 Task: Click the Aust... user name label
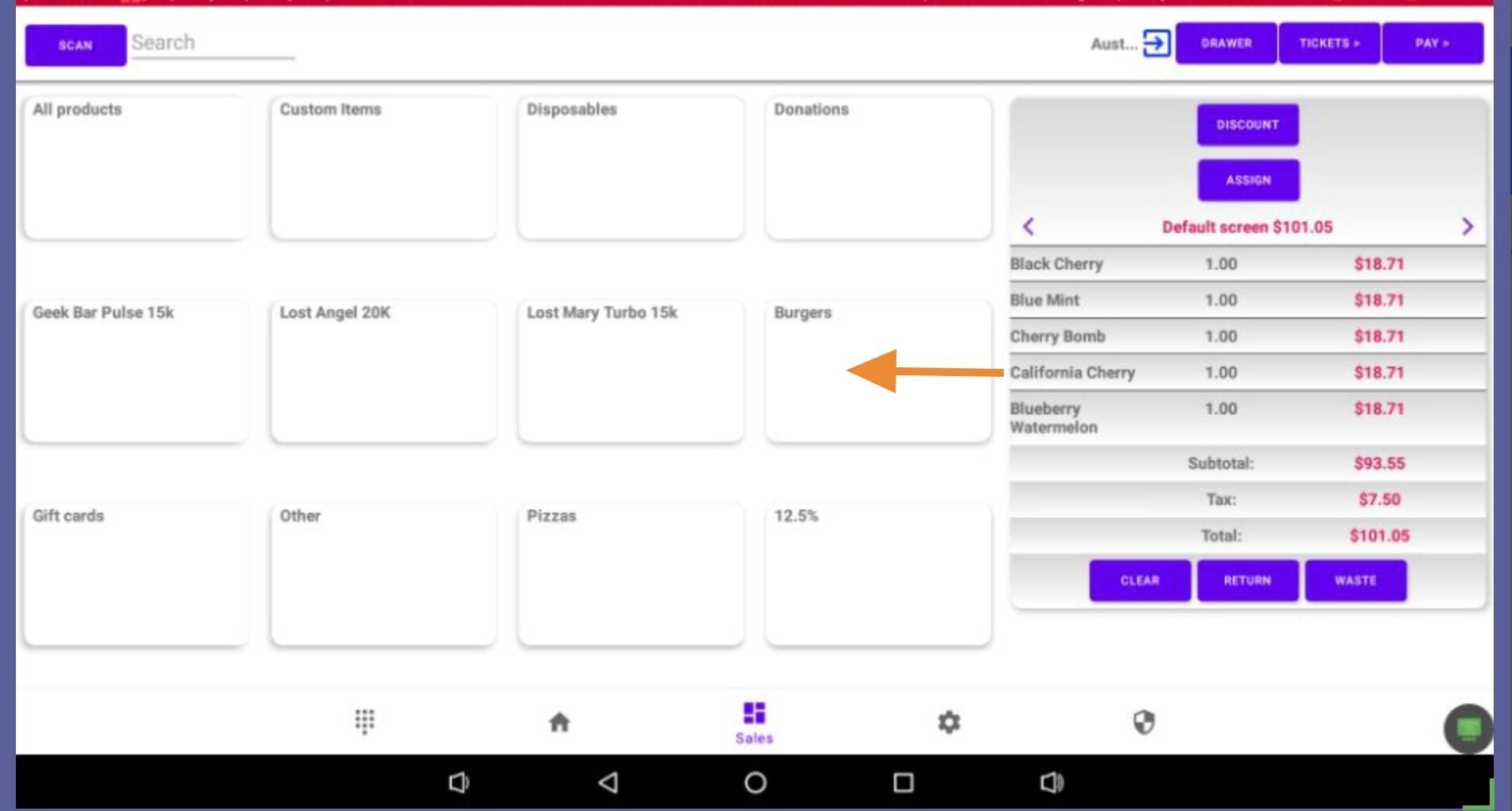point(1114,45)
